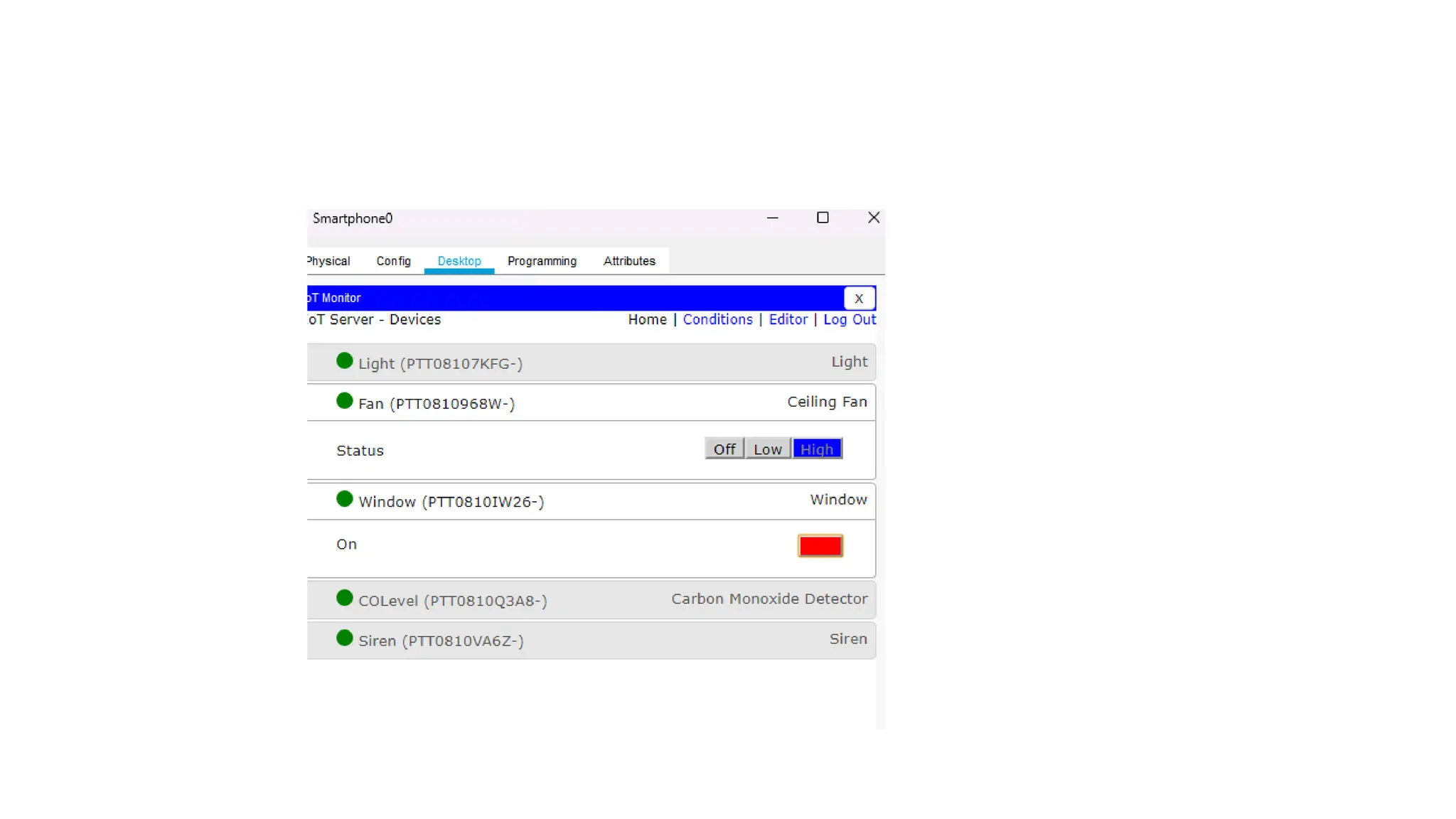Viewport: 1456px width, 819px height.
Task: Expand the Light device row
Action: click(590, 363)
